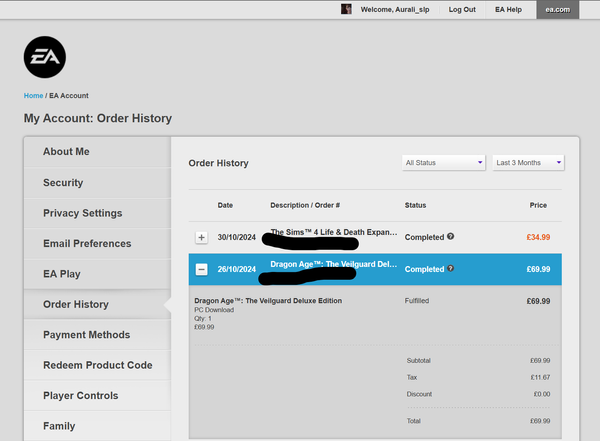This screenshot has width=600, height=441.
Task: Click Dragon Age: The Veilguard Del... order title
Action: 334,264
